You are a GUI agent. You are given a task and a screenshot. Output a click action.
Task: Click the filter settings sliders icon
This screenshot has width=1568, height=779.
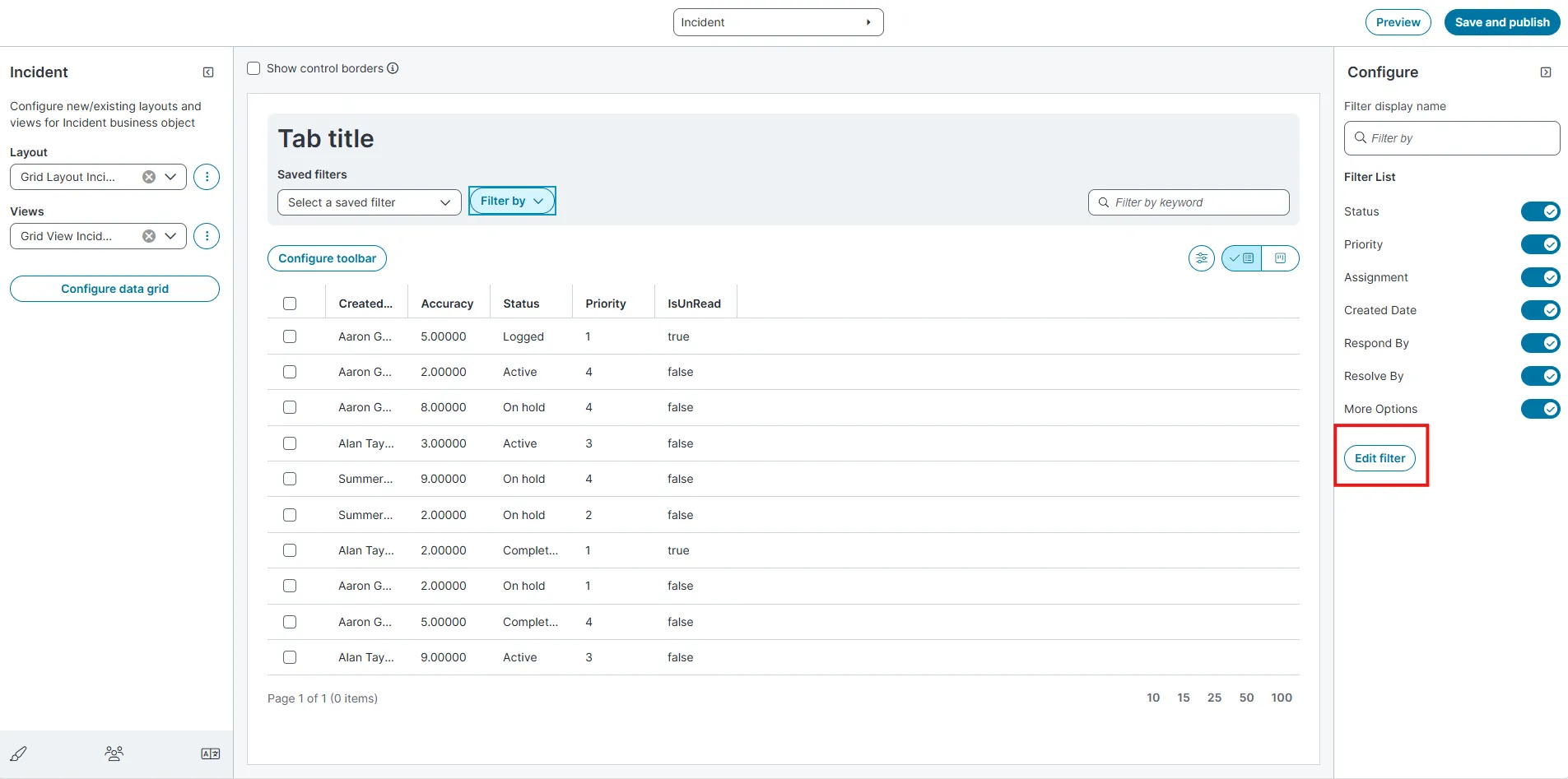point(1202,258)
